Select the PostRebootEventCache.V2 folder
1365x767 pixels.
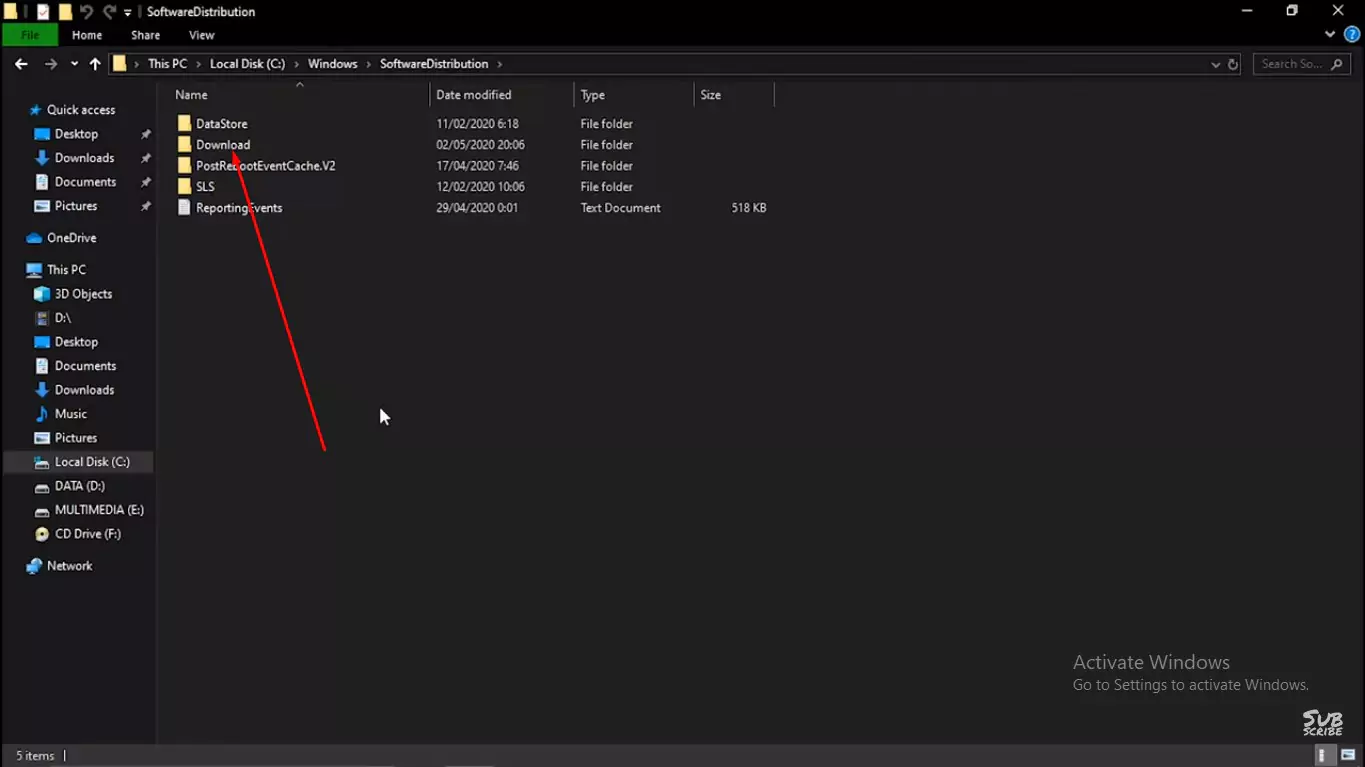(x=265, y=166)
